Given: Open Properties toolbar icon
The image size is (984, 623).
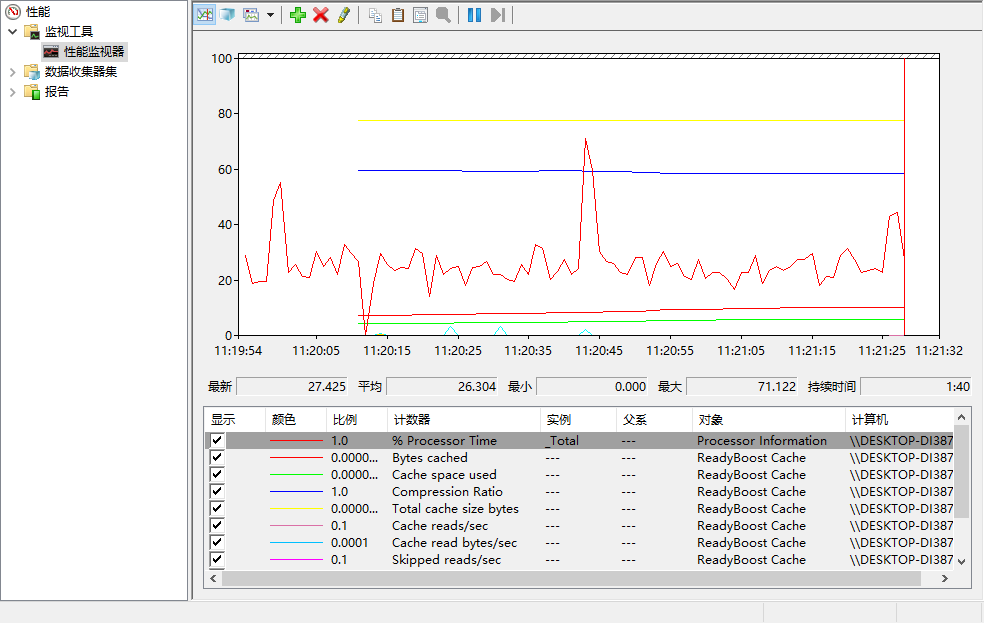Looking at the screenshot, I should point(420,14).
